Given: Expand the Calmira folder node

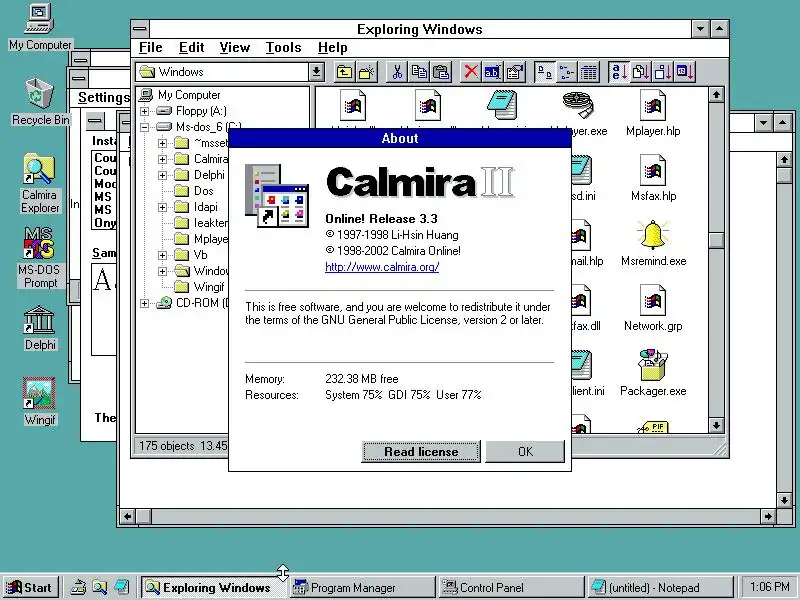Looking at the screenshot, I should coord(162,159).
